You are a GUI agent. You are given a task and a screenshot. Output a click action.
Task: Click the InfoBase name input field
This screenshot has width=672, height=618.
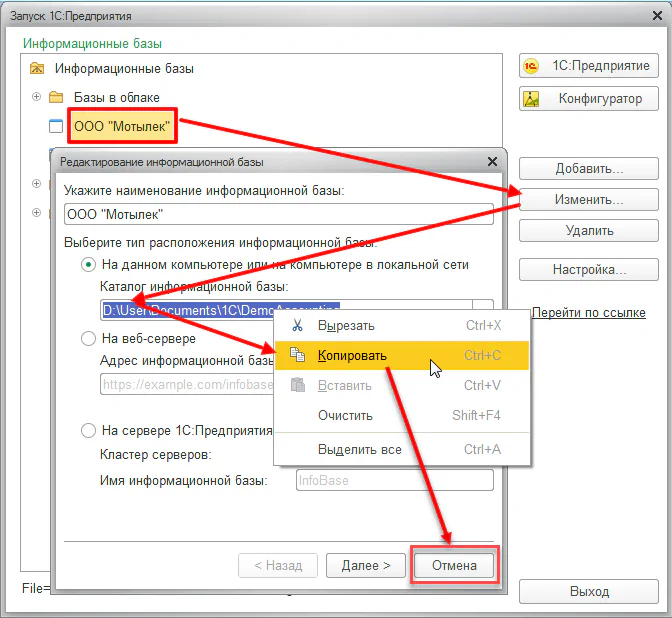(x=394, y=481)
